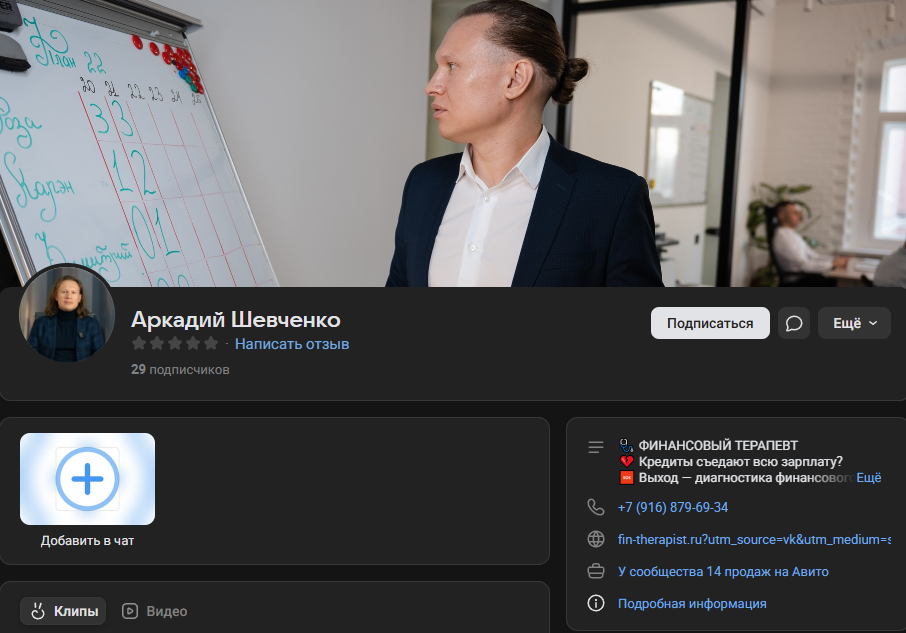Click the briefcase Avito sales icon
Image resolution: width=906 pixels, height=633 pixels.
(x=596, y=571)
